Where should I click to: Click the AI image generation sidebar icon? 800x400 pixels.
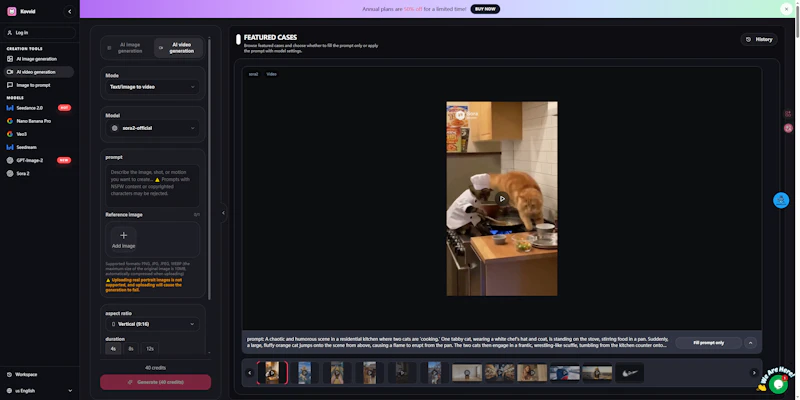[10, 59]
